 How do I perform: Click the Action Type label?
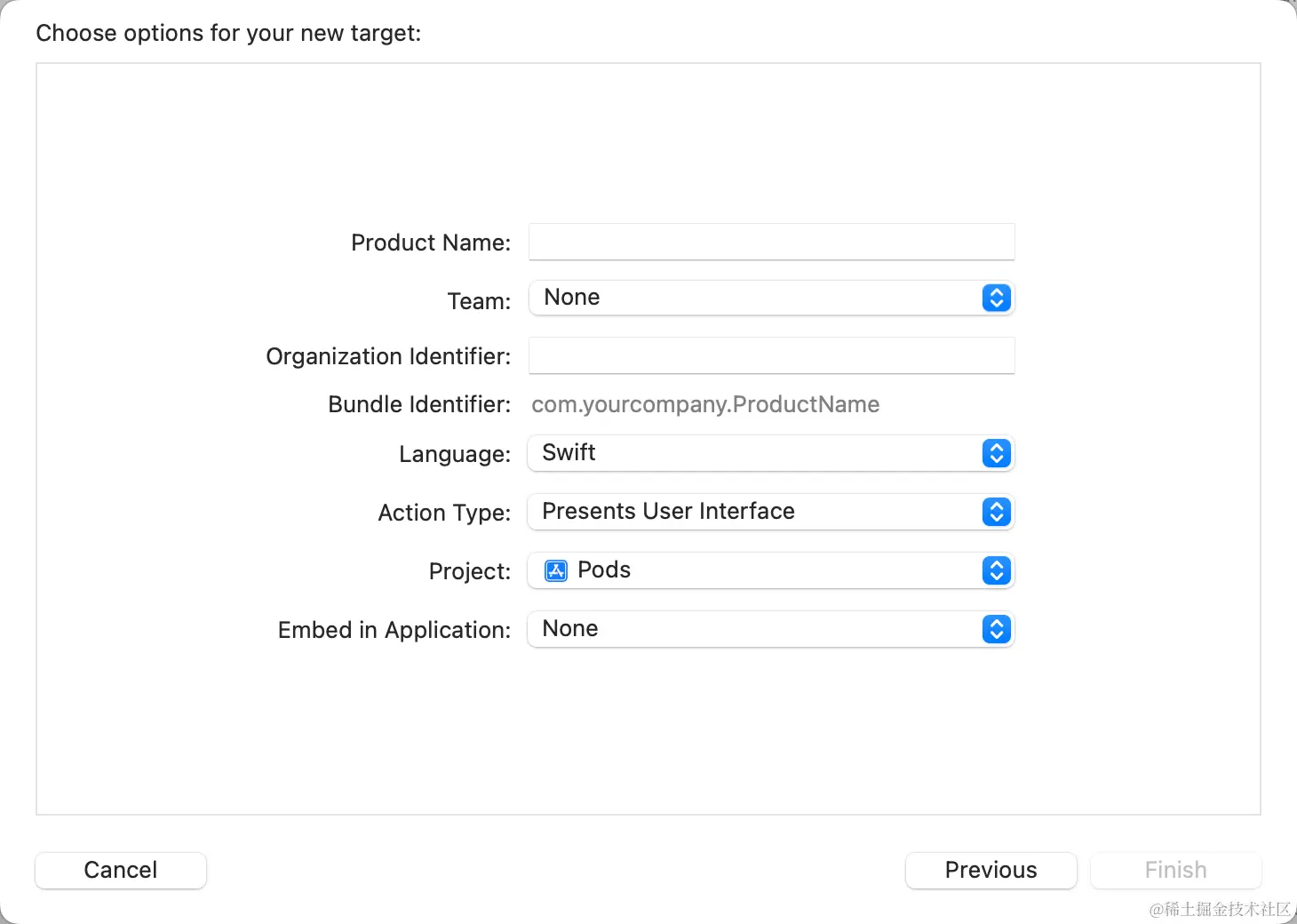[x=444, y=513]
